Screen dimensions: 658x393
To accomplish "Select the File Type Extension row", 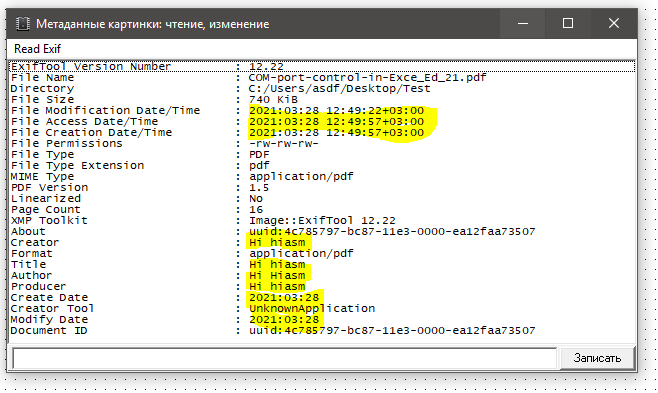I will pyautogui.click(x=322, y=165).
